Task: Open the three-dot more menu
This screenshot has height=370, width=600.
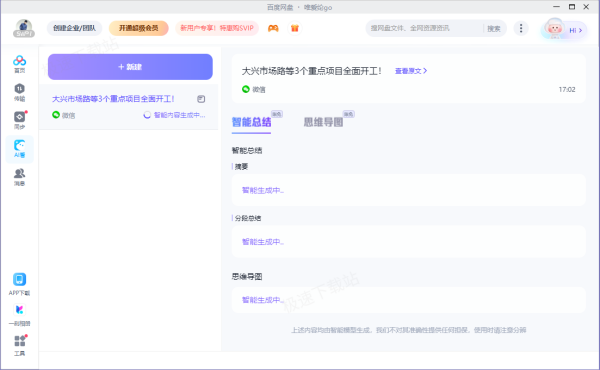Action: [x=521, y=28]
